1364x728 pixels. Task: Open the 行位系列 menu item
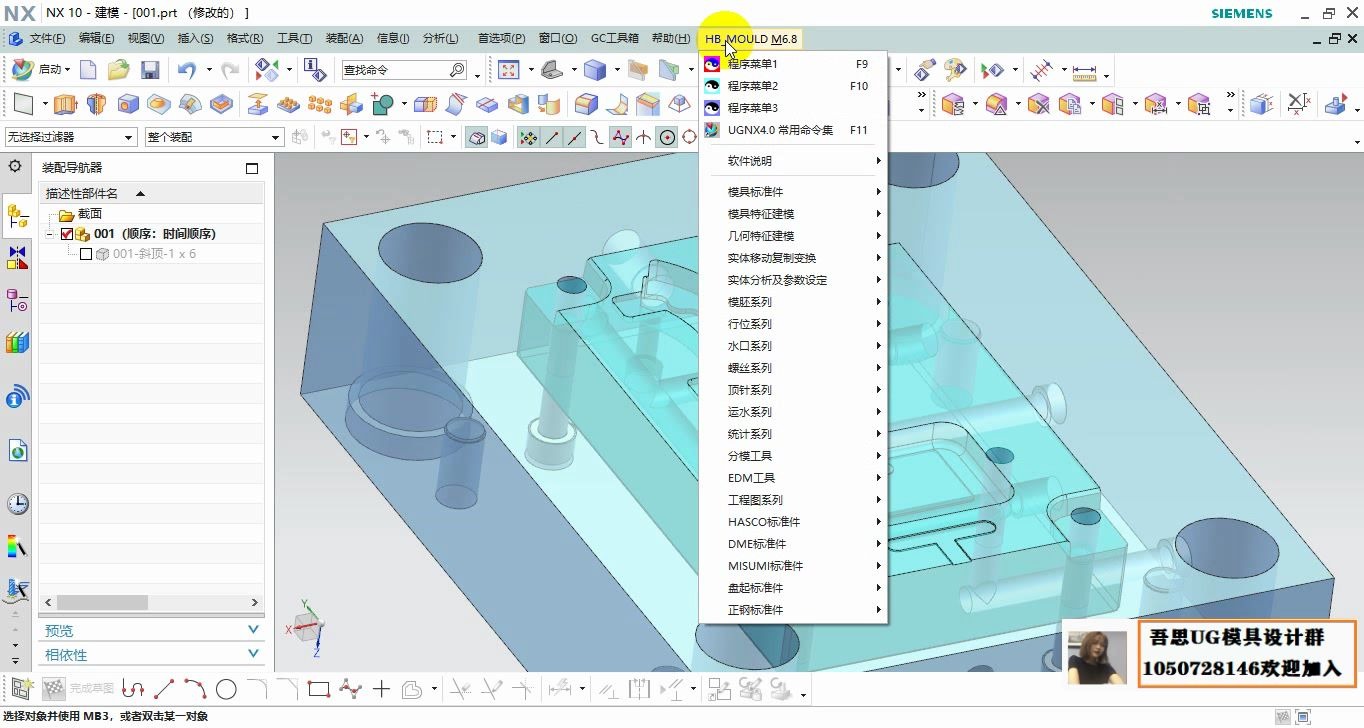(793, 324)
